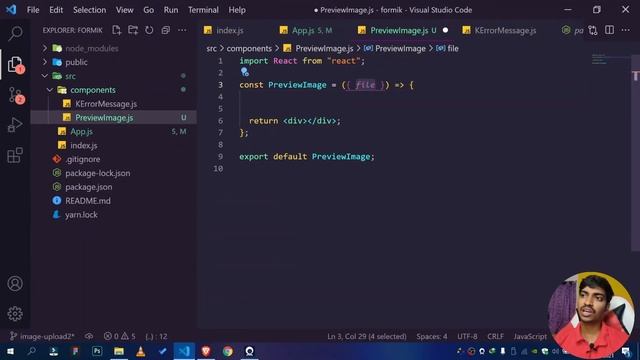Create a new folder in Explorer
Viewport: 640px width, 360px height.
coord(133,30)
